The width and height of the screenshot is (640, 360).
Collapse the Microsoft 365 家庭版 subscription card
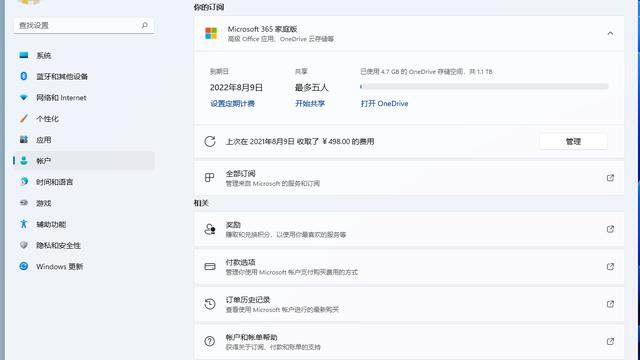click(610, 33)
